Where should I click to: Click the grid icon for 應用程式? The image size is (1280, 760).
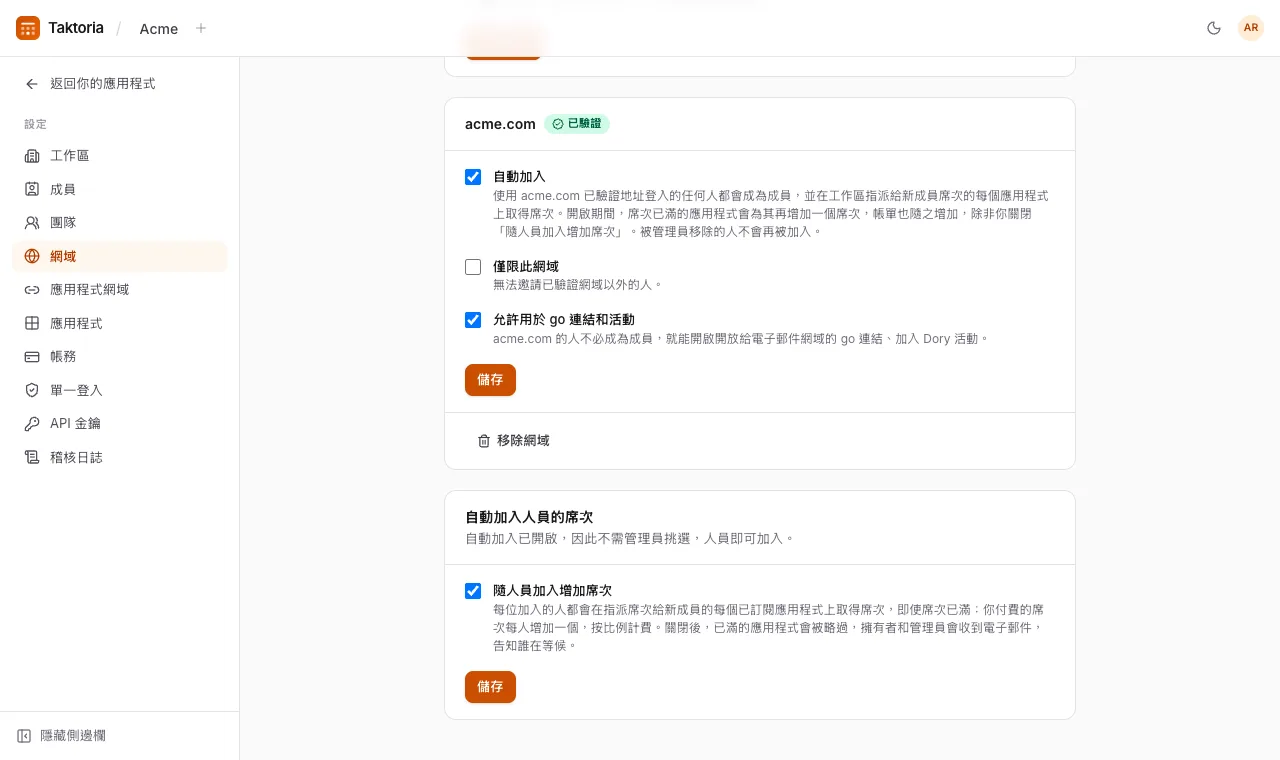pos(32,323)
